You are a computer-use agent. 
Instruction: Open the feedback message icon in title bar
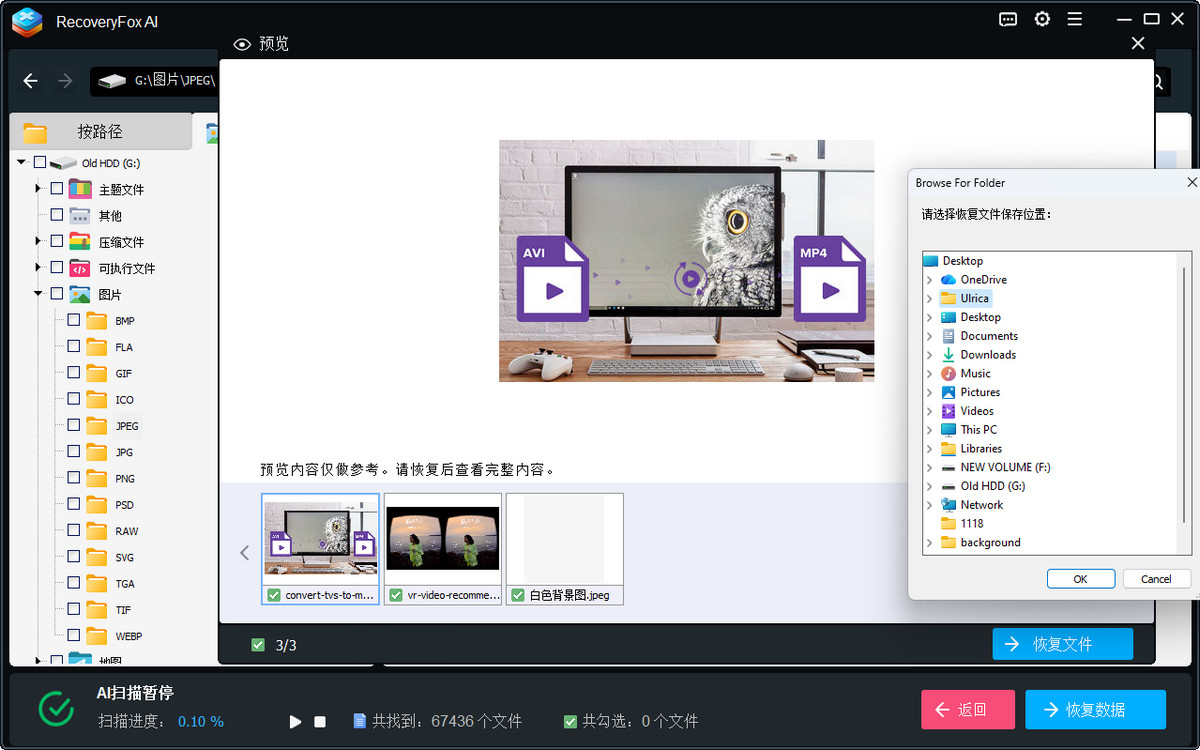click(1007, 19)
